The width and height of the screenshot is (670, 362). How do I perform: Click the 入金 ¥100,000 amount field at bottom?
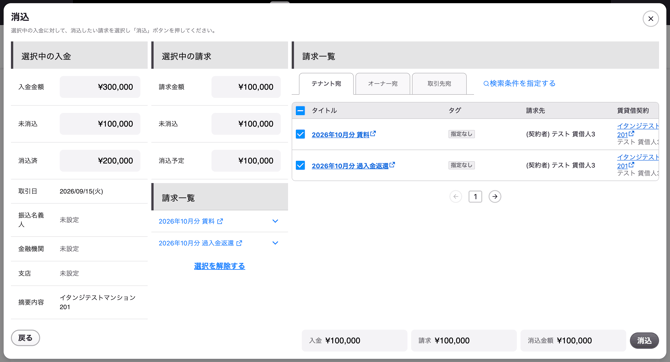354,341
